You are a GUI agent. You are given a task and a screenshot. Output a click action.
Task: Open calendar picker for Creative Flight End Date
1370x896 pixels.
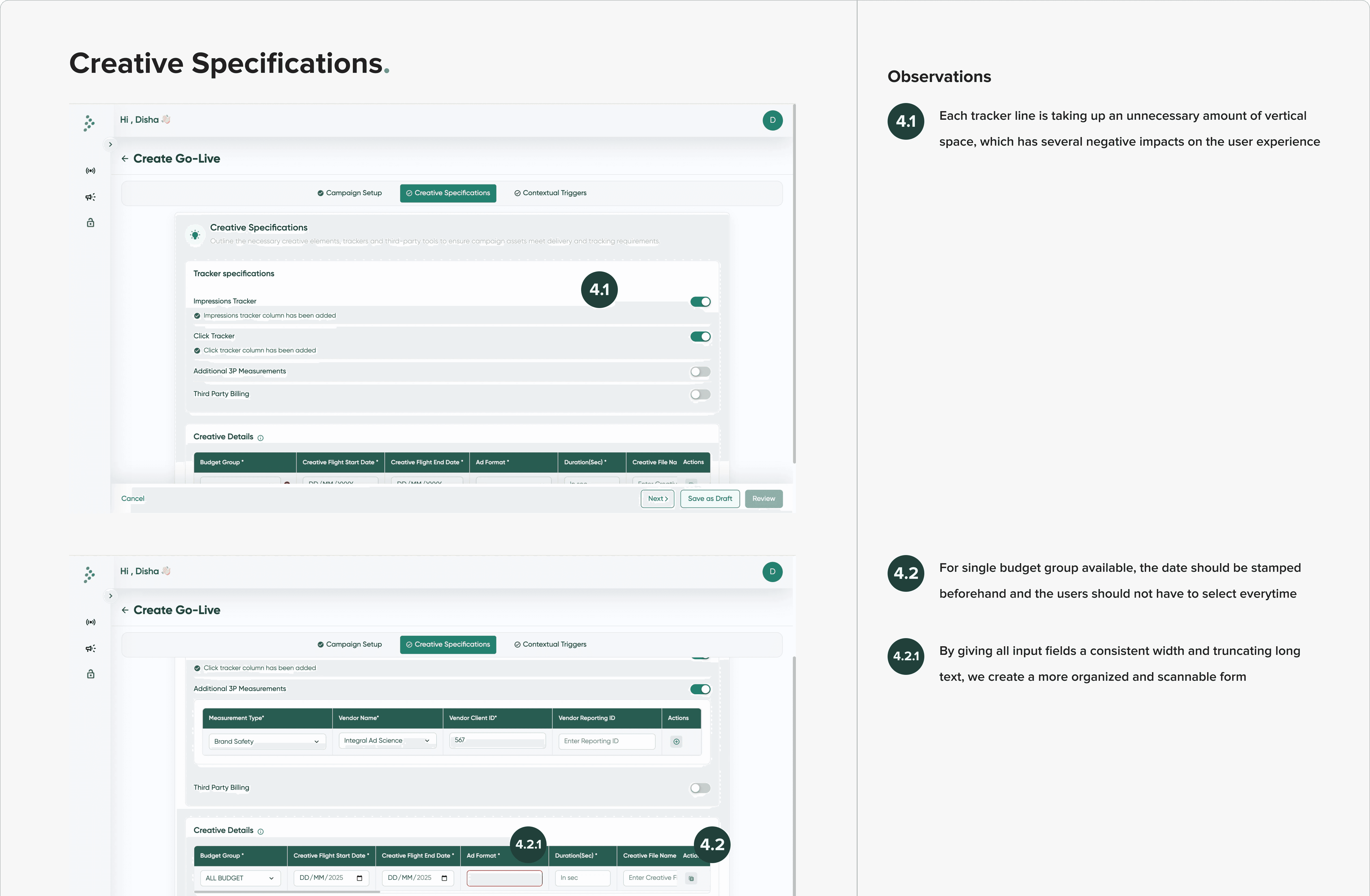pyautogui.click(x=444, y=878)
